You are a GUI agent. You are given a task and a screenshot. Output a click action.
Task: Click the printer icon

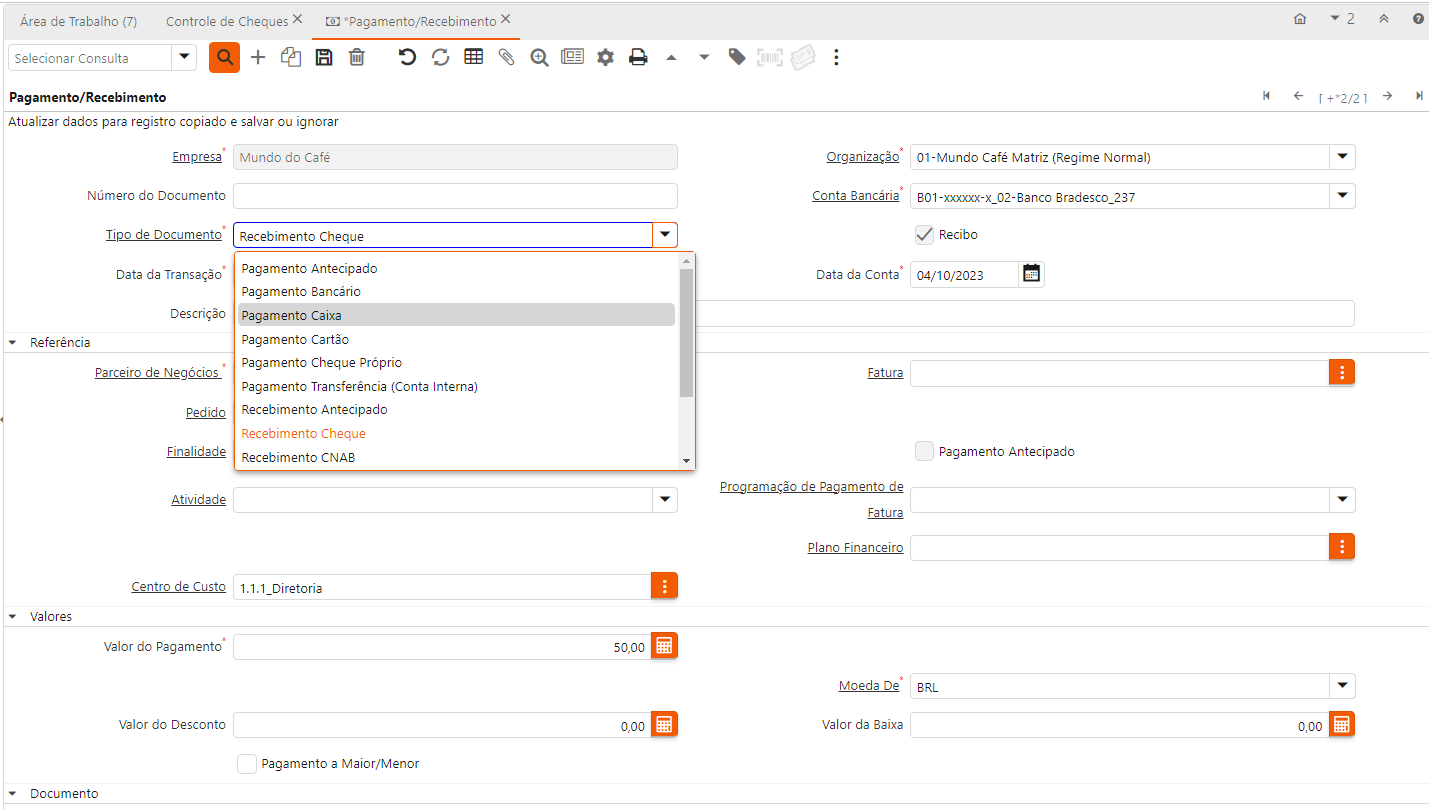pyautogui.click(x=638, y=58)
